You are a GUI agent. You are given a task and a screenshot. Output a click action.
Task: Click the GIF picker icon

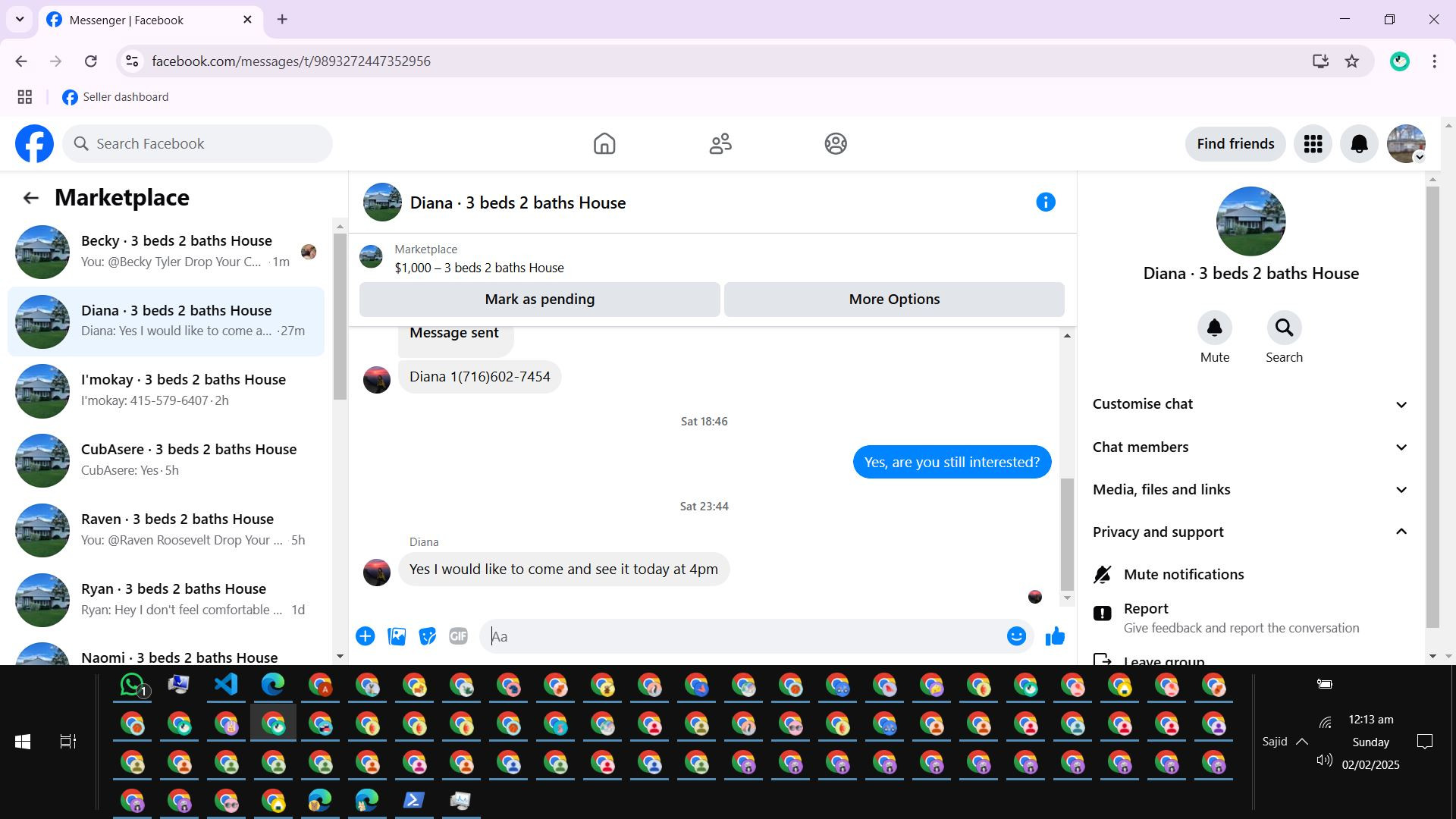click(x=458, y=636)
